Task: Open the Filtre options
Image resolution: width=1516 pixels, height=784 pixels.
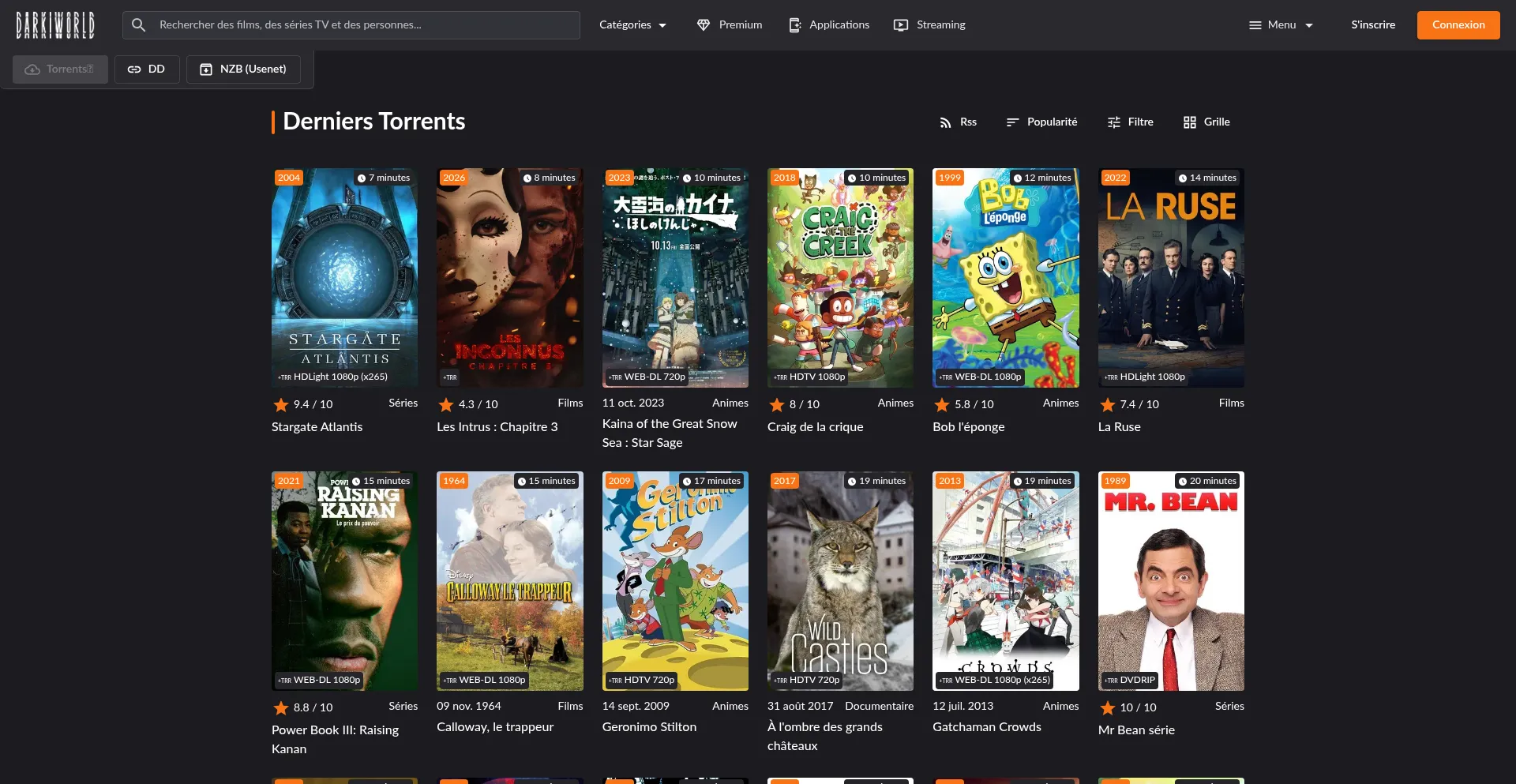Action: click(1130, 122)
